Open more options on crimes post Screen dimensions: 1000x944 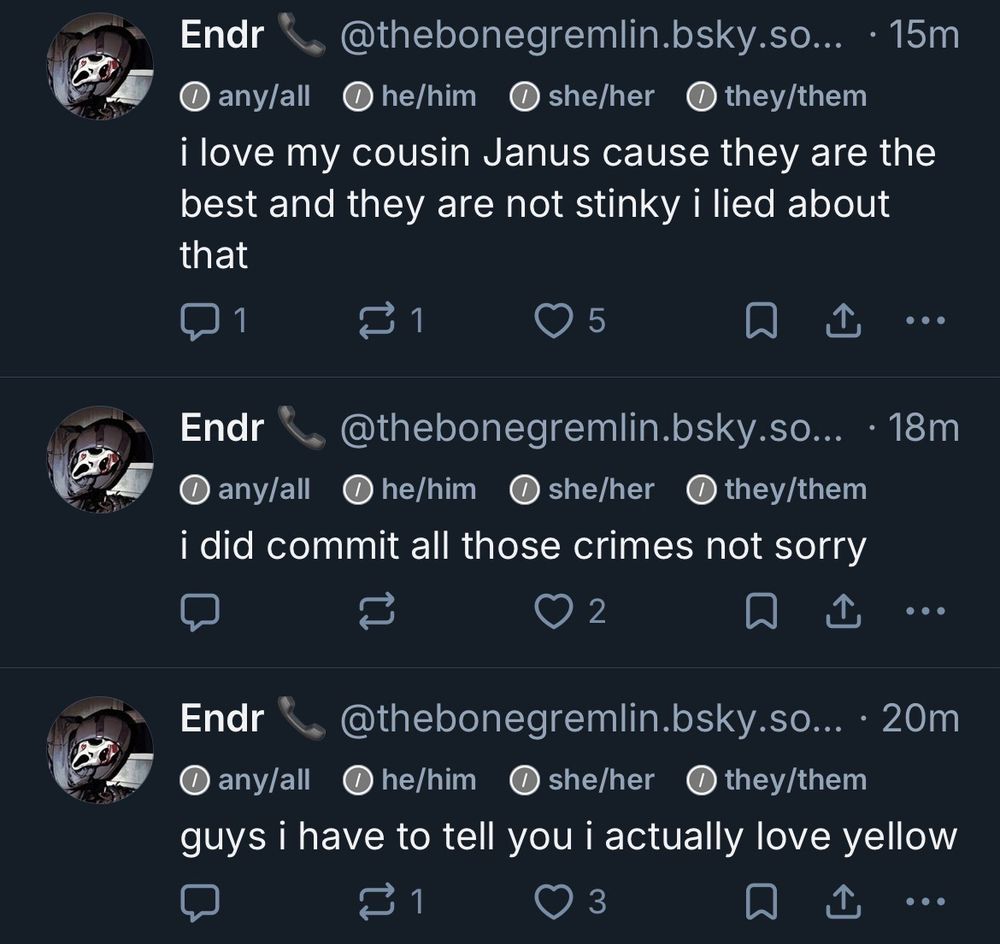click(x=923, y=611)
